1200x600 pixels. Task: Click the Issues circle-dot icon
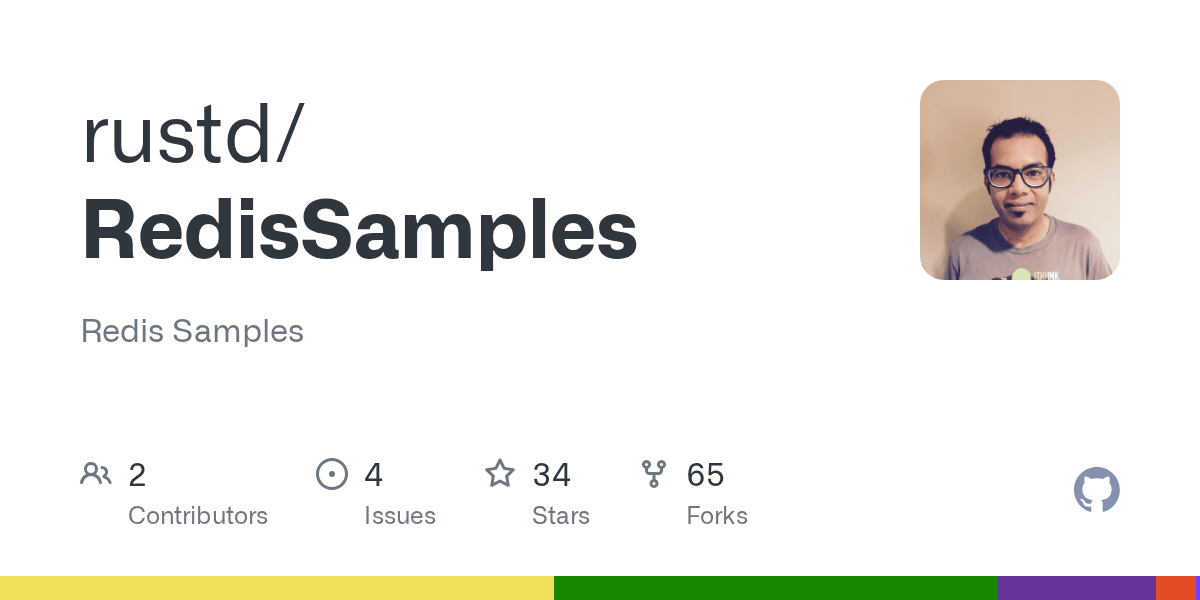tap(332, 474)
